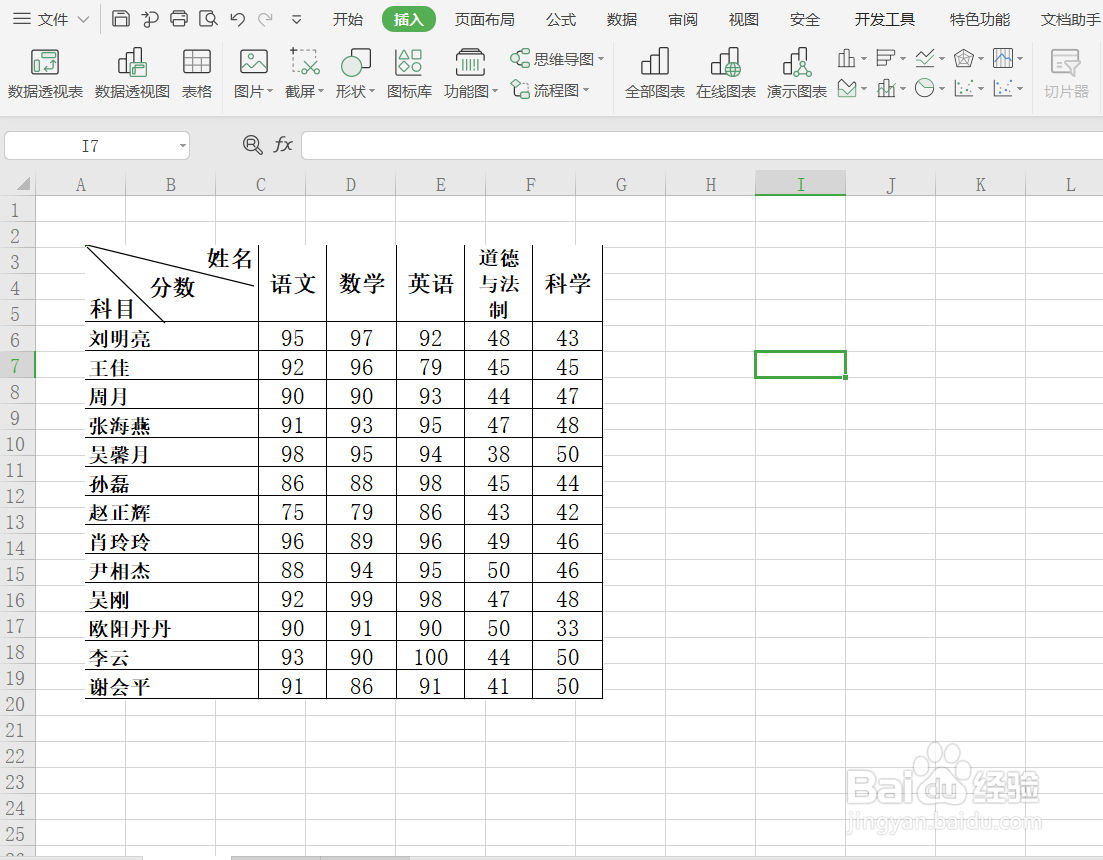Select the 科学 header cell

[568, 283]
